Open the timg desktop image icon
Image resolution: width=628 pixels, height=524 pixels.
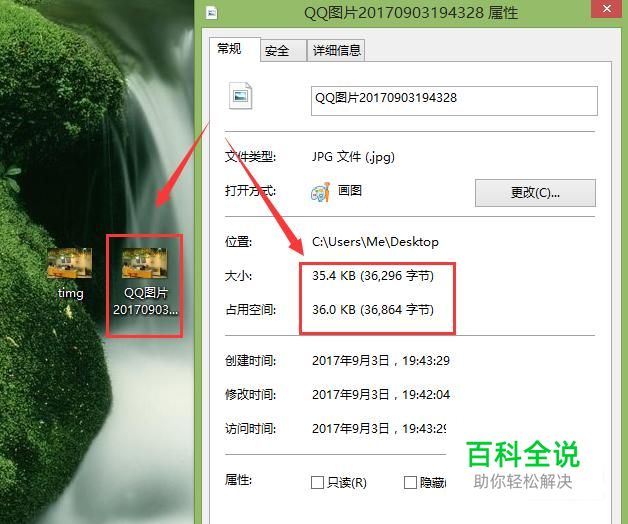pyautogui.click(x=70, y=263)
